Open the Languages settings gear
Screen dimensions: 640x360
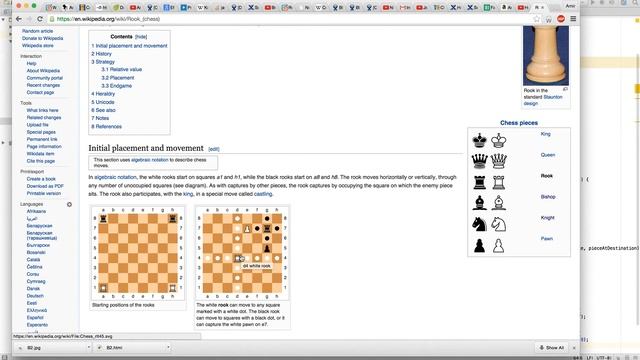(69, 204)
